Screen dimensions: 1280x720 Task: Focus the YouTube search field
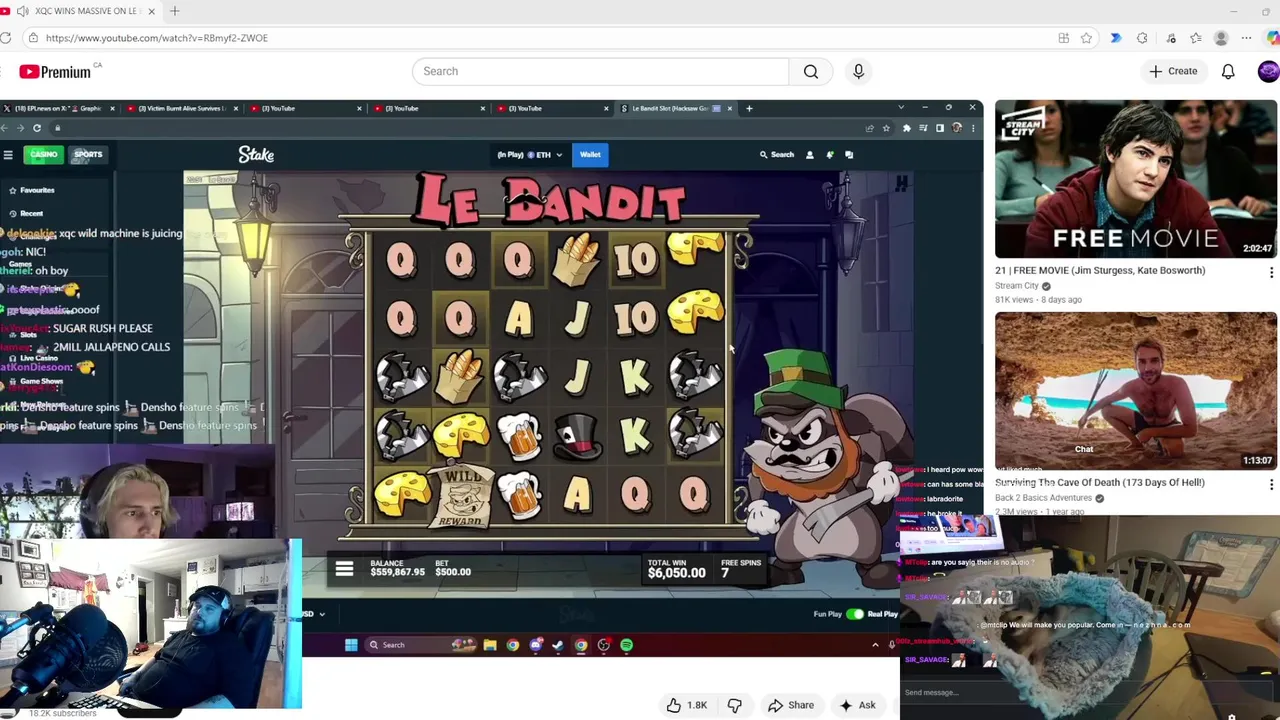click(x=600, y=71)
